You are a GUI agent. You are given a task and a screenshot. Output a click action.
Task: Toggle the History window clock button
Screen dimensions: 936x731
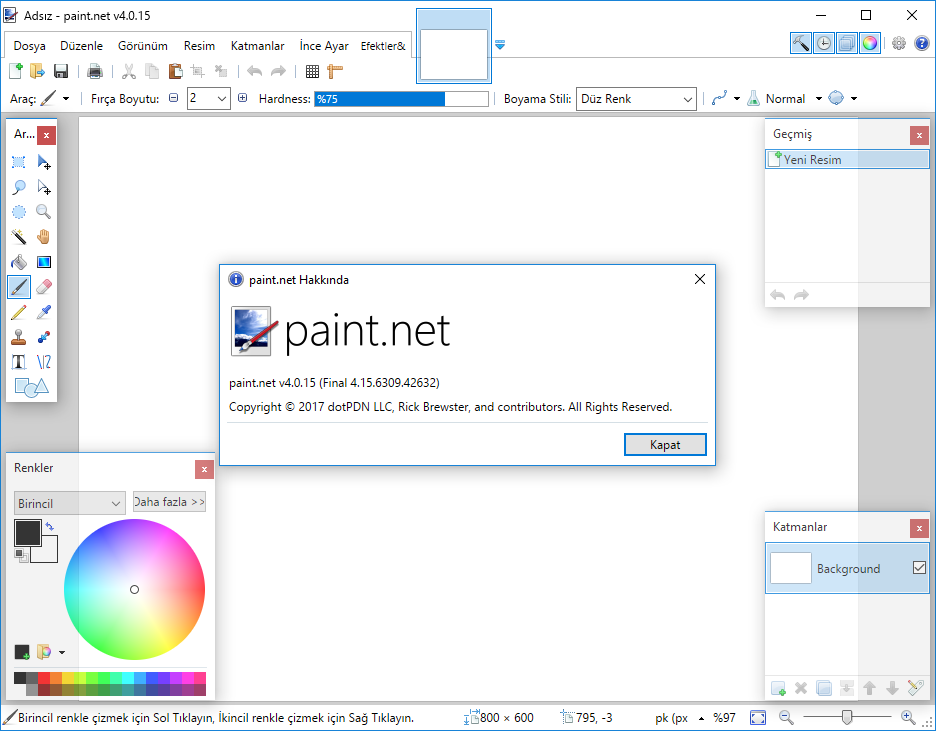click(x=824, y=43)
